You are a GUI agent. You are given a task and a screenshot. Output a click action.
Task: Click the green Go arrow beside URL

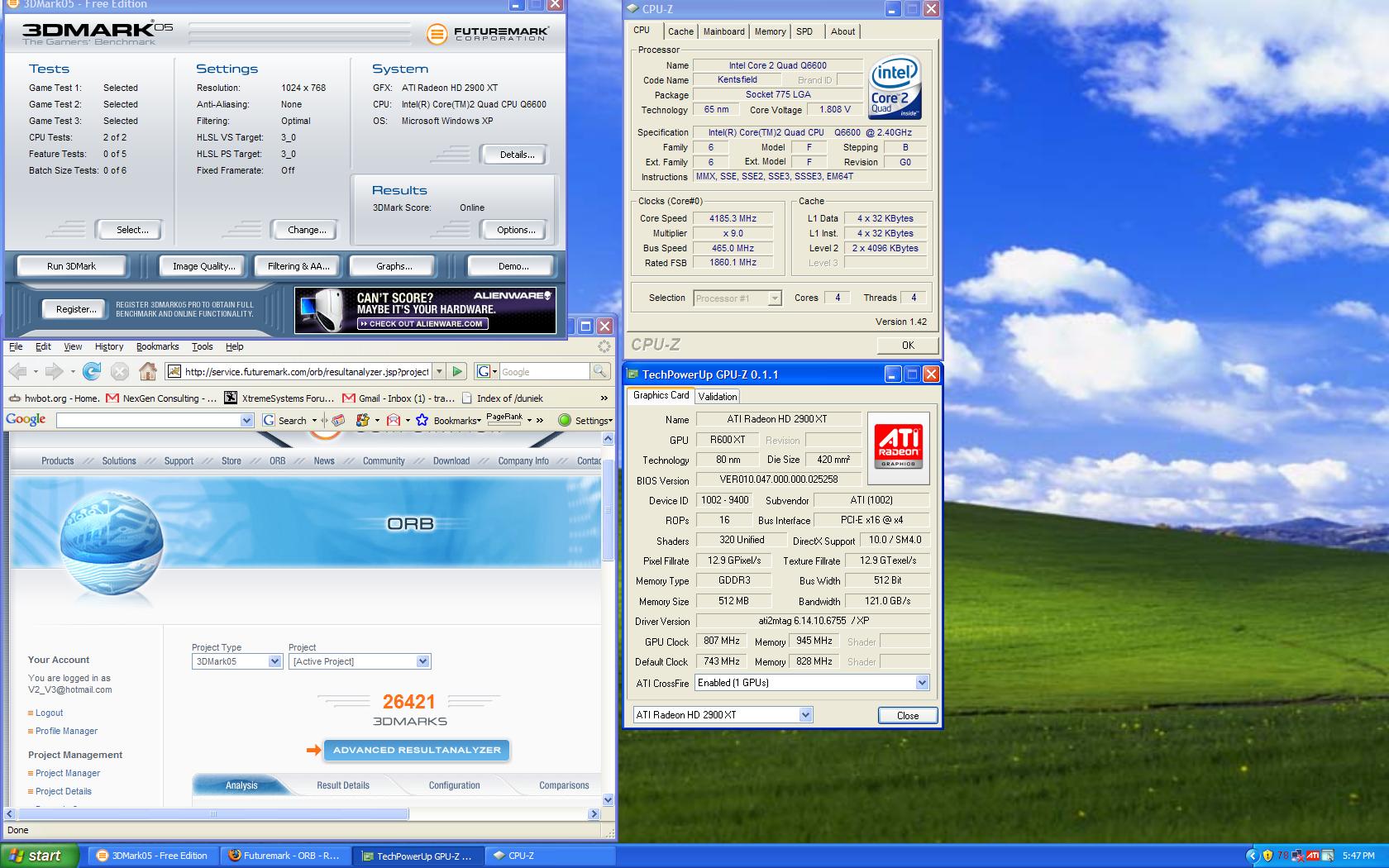coord(458,372)
